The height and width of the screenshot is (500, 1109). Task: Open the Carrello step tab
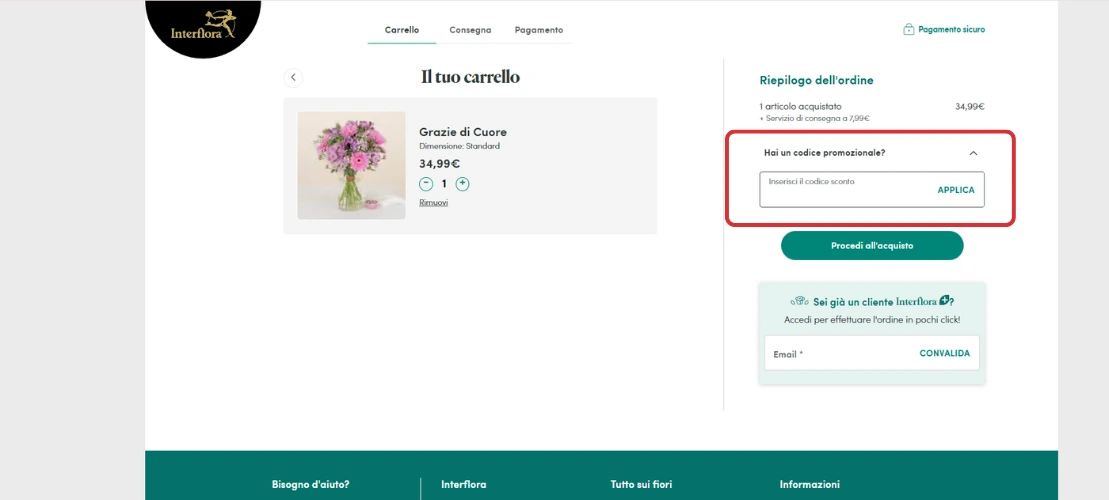tap(402, 30)
